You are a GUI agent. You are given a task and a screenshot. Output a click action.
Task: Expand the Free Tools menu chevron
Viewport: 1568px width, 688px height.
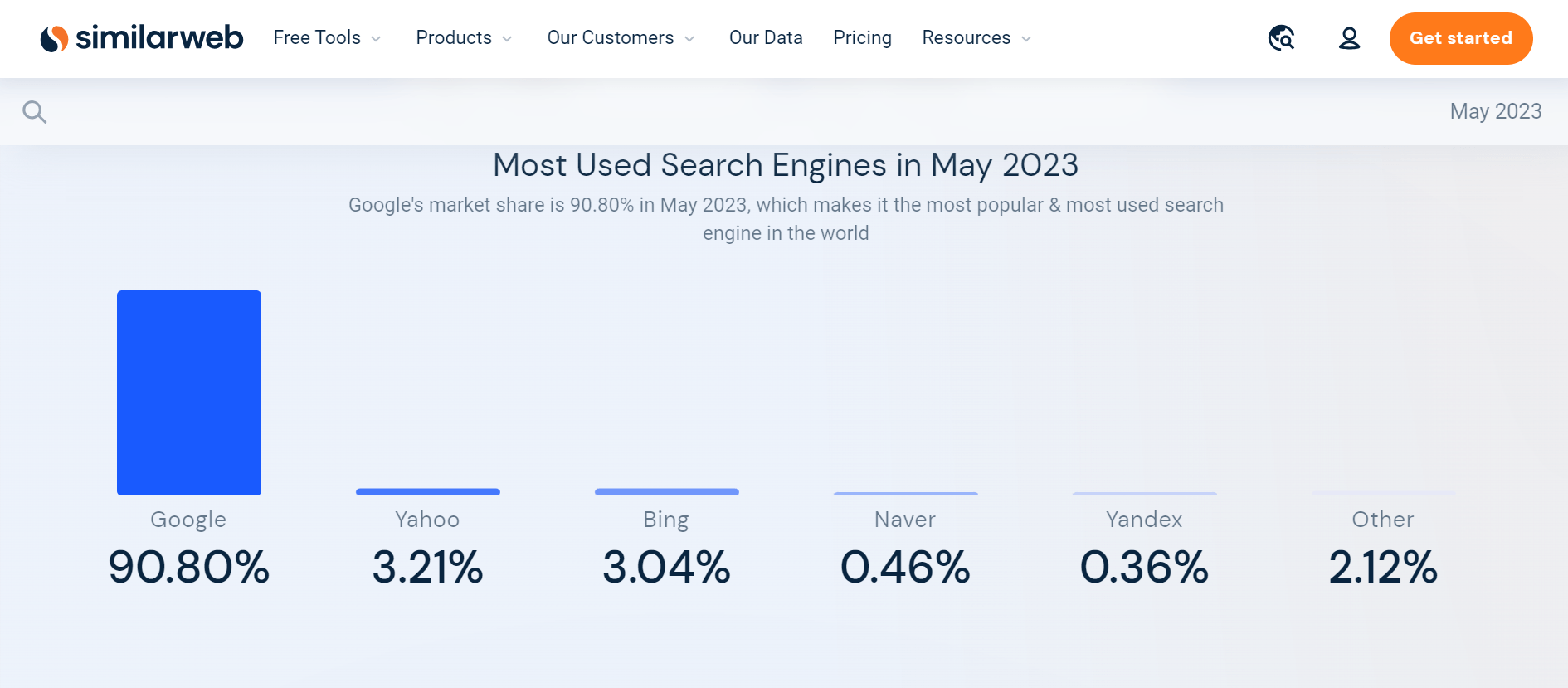pos(376,39)
